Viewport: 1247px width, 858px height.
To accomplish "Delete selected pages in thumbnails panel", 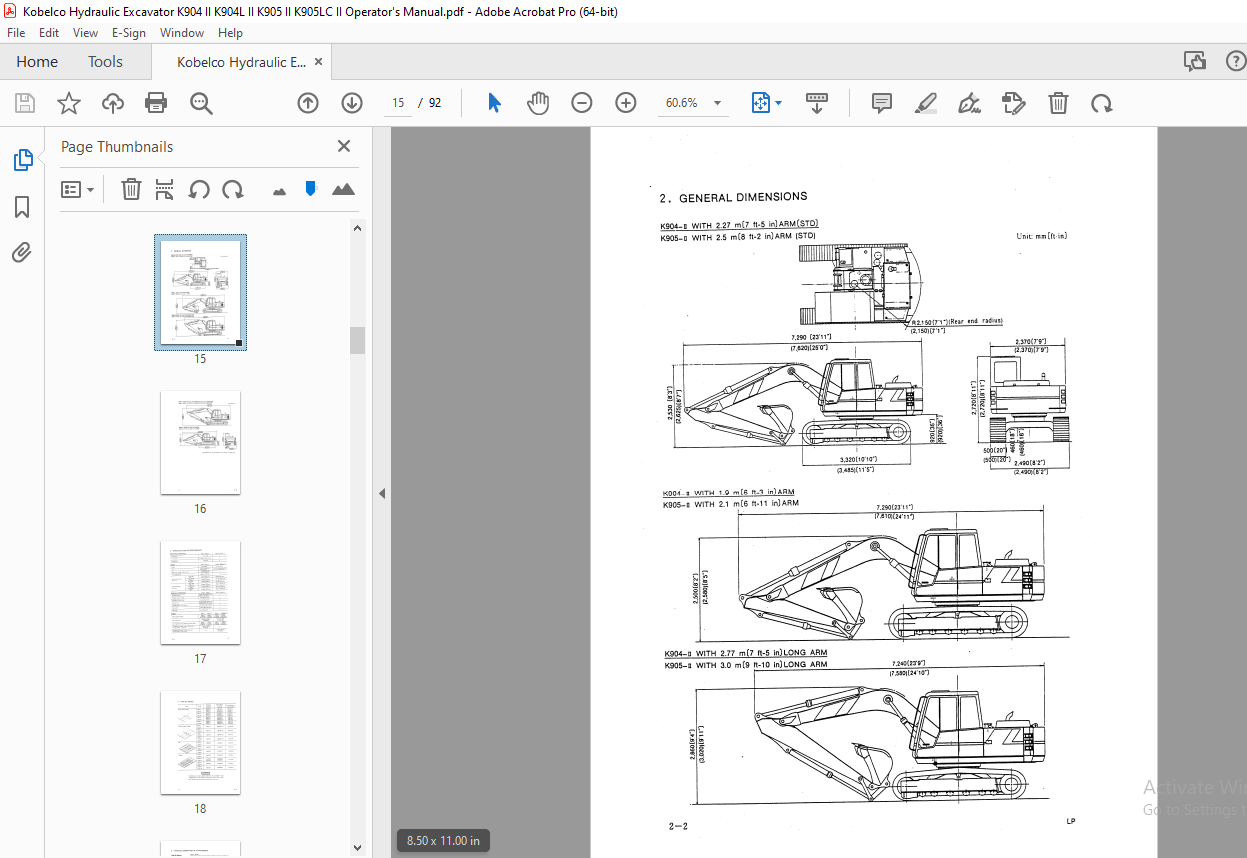I will 131,189.
